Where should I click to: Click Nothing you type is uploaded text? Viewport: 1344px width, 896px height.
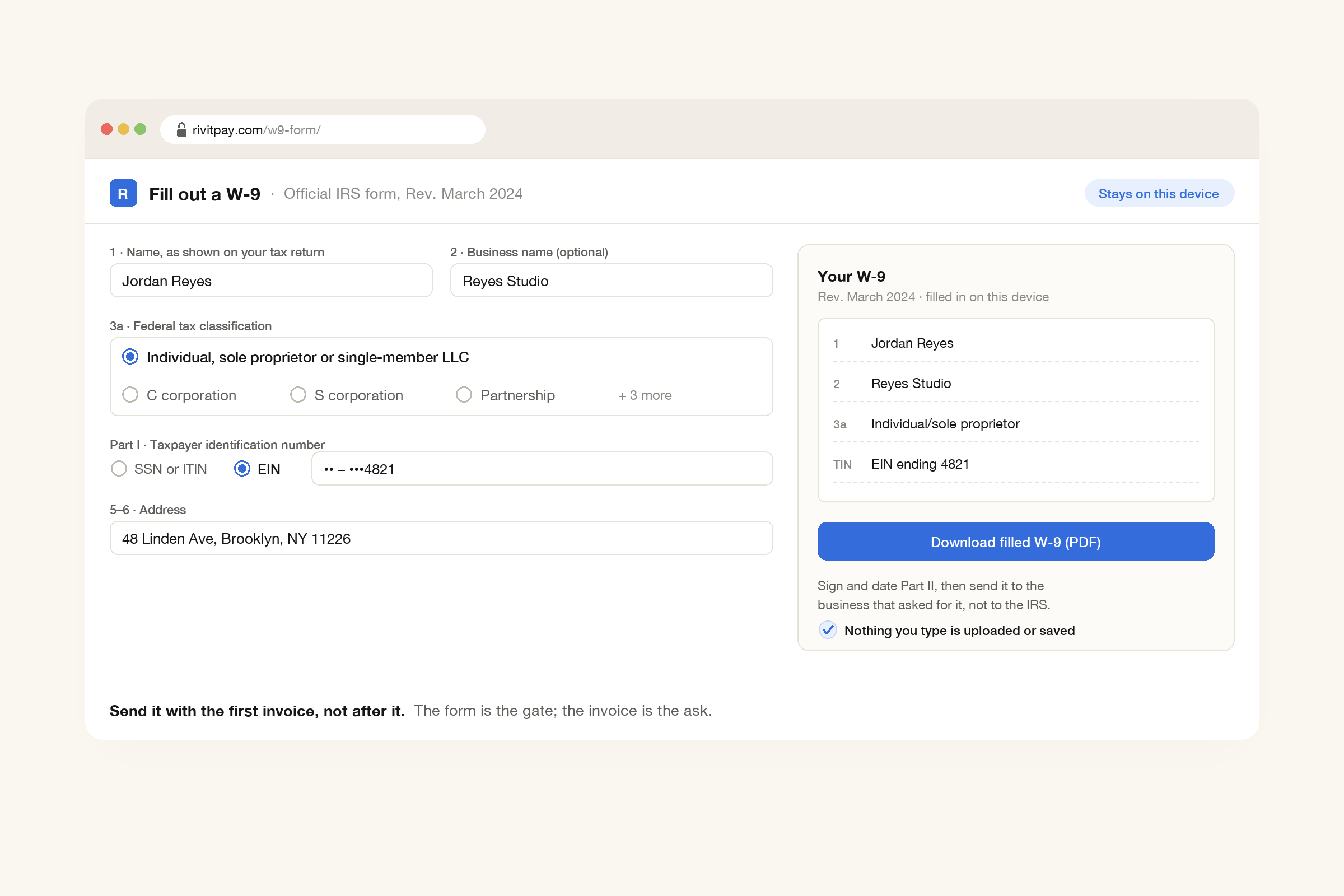click(x=959, y=631)
